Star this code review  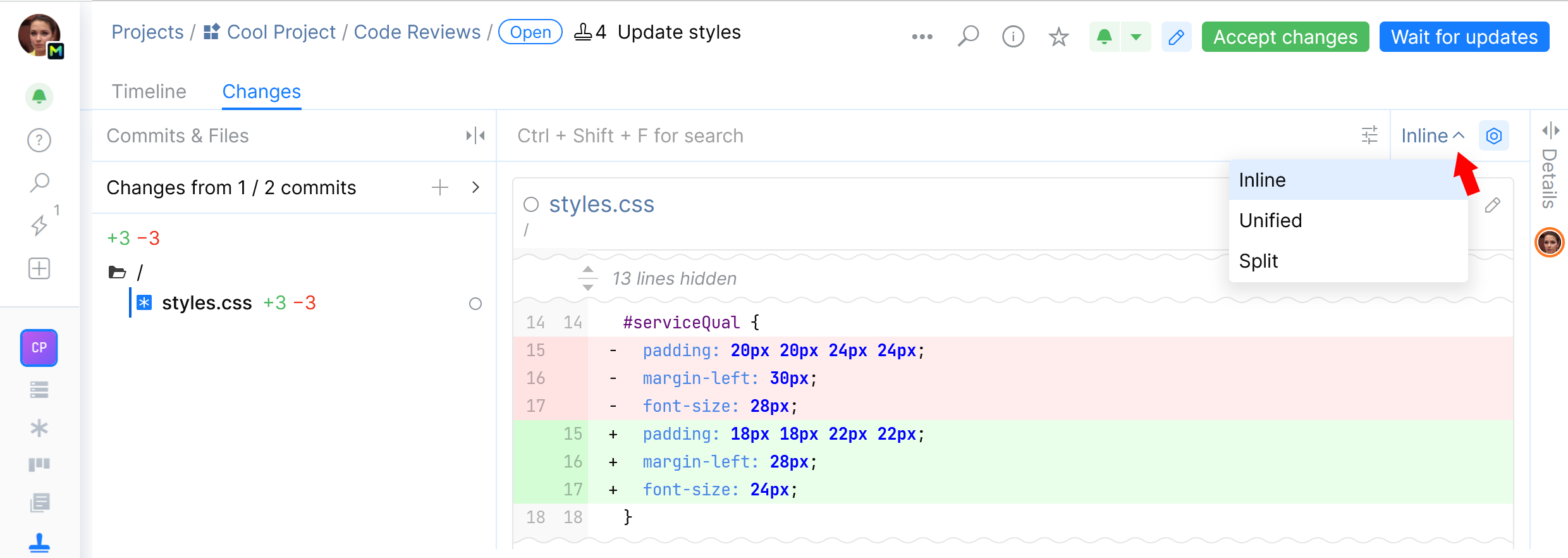(1058, 37)
